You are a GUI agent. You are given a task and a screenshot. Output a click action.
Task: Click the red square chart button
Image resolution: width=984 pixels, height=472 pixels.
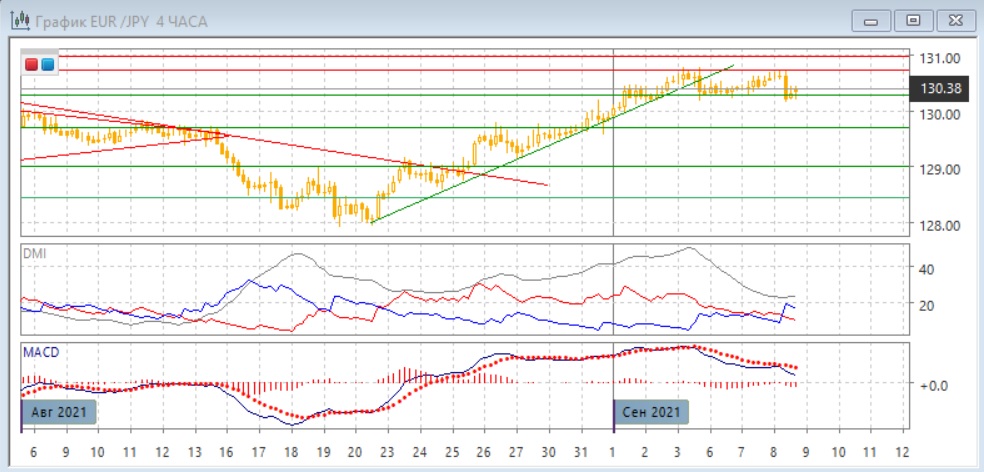tap(32, 65)
